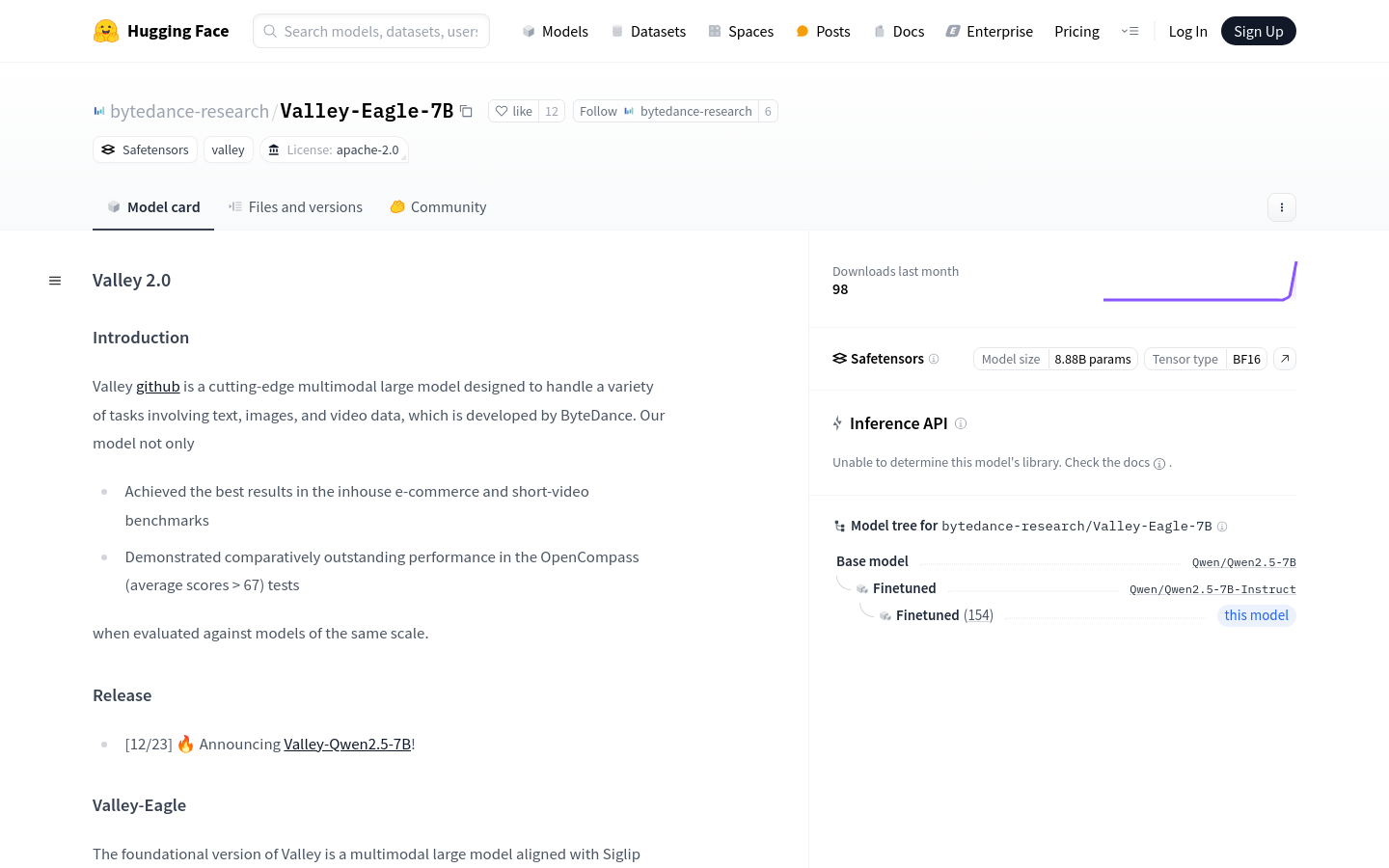Focus the search models input field
The height and width of the screenshot is (868, 1389).
point(371,31)
